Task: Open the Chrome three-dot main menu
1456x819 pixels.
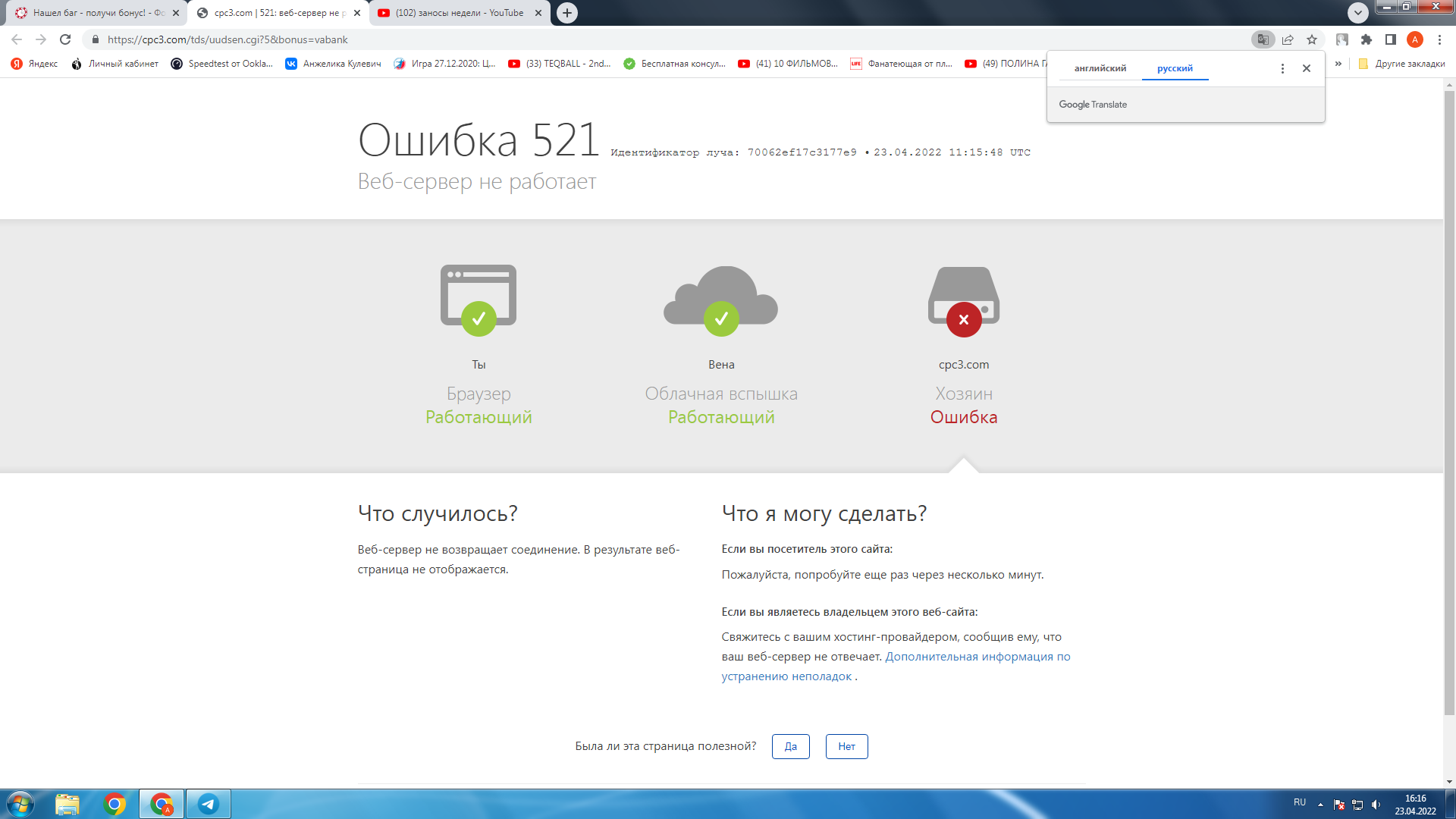Action: (x=1439, y=39)
